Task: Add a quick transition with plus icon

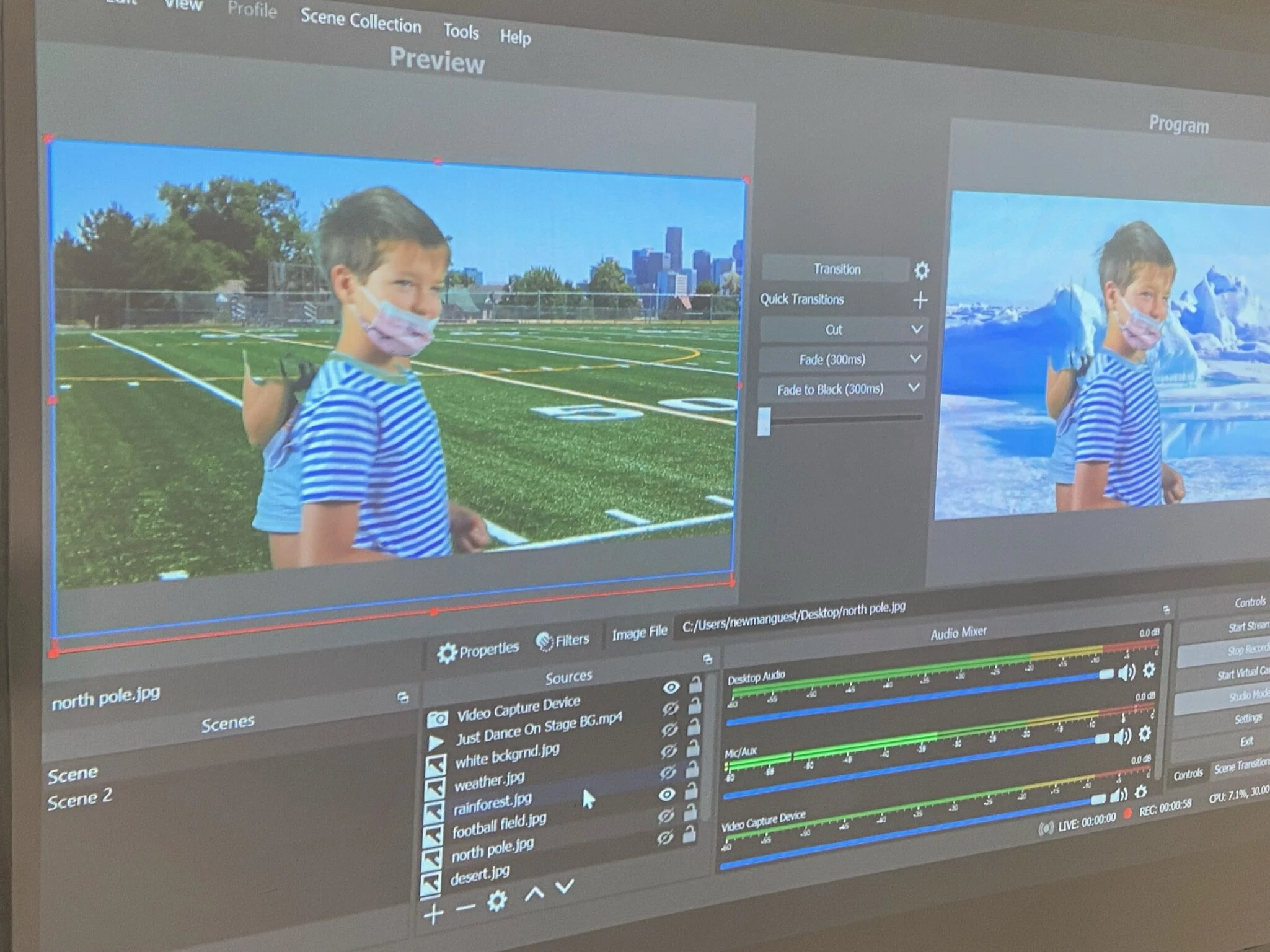Action: [x=920, y=301]
